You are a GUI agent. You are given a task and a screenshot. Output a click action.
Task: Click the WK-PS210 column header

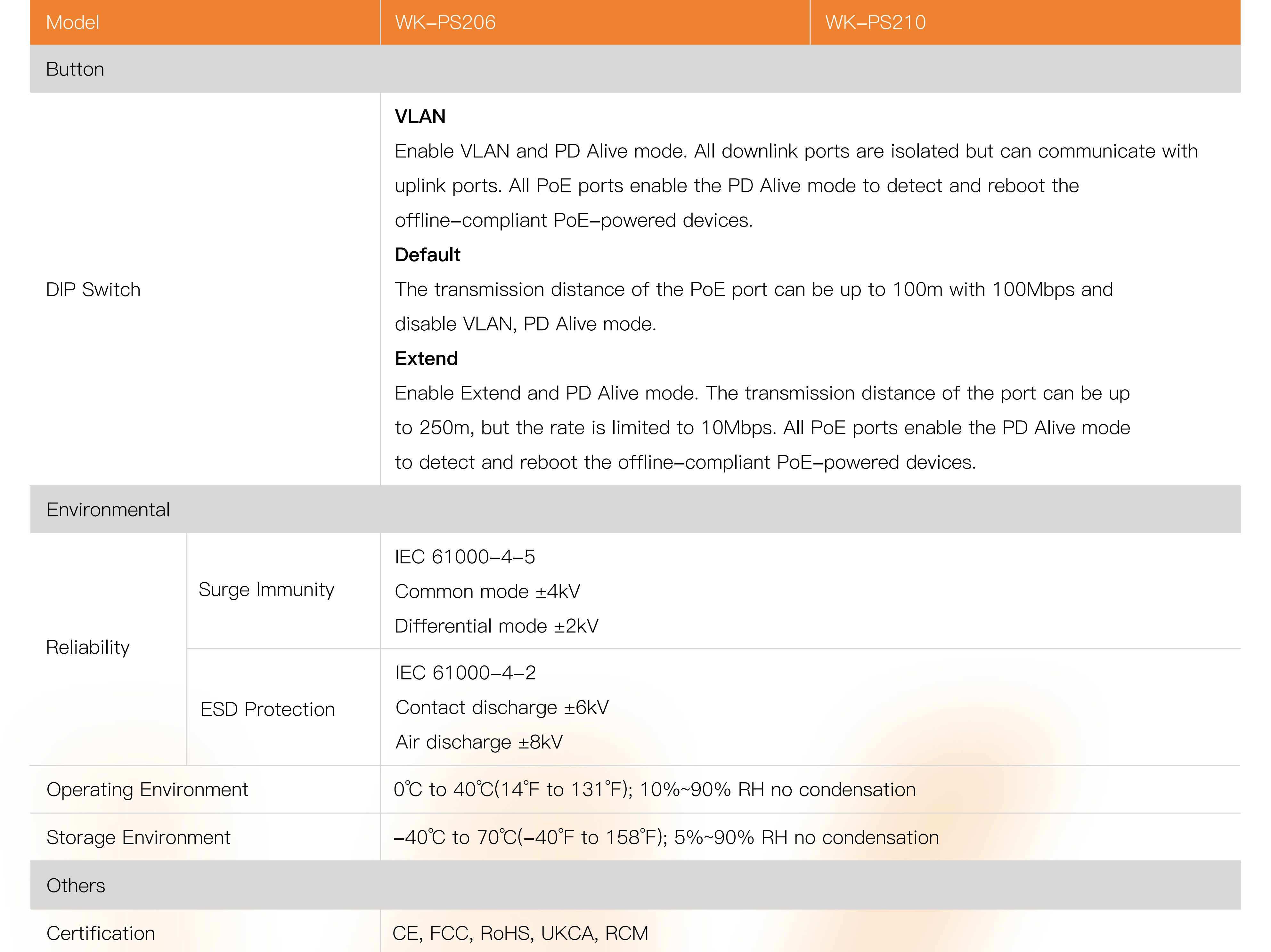(x=875, y=22)
